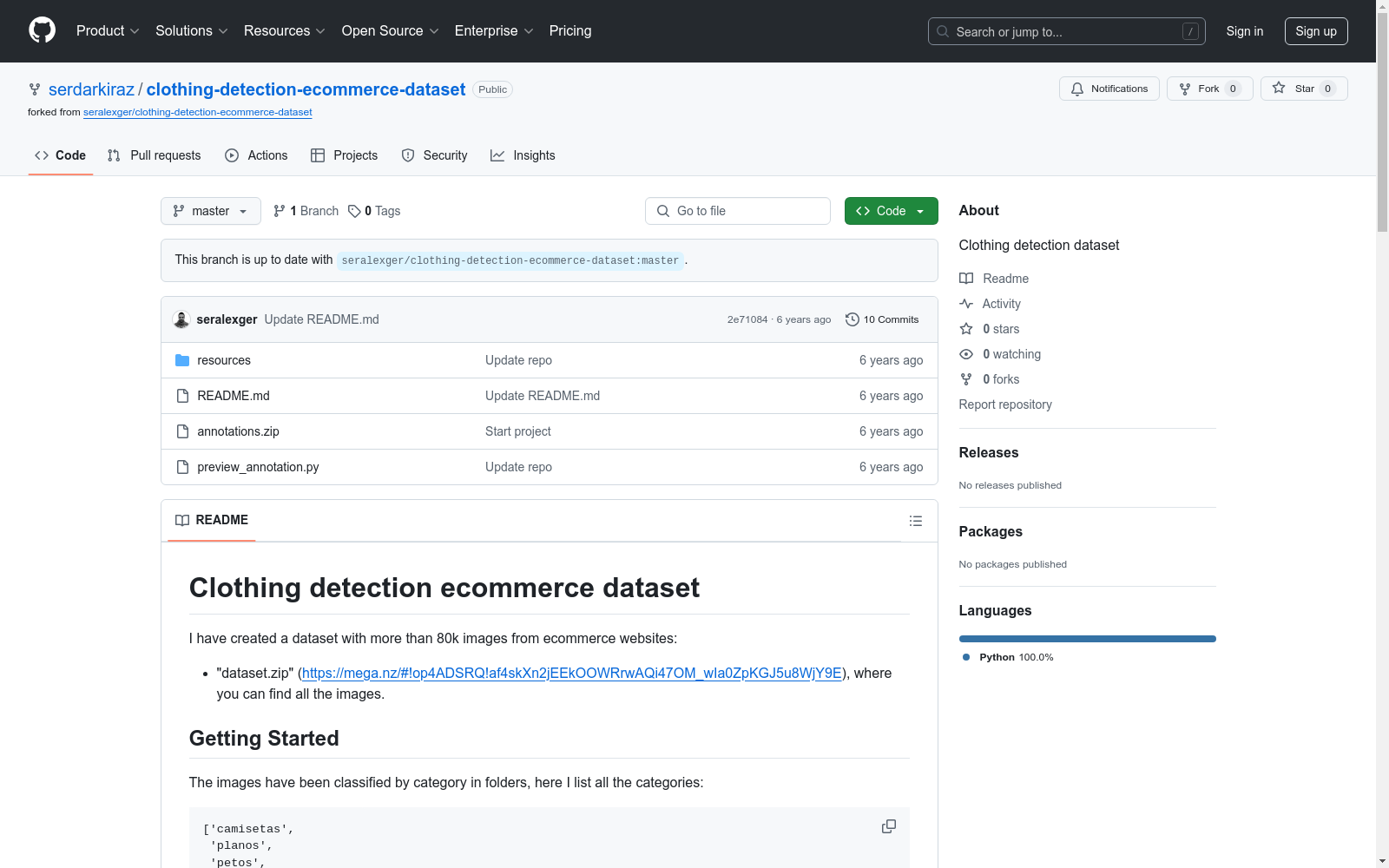Click the Sign up button
1389x868 pixels.
click(1316, 31)
